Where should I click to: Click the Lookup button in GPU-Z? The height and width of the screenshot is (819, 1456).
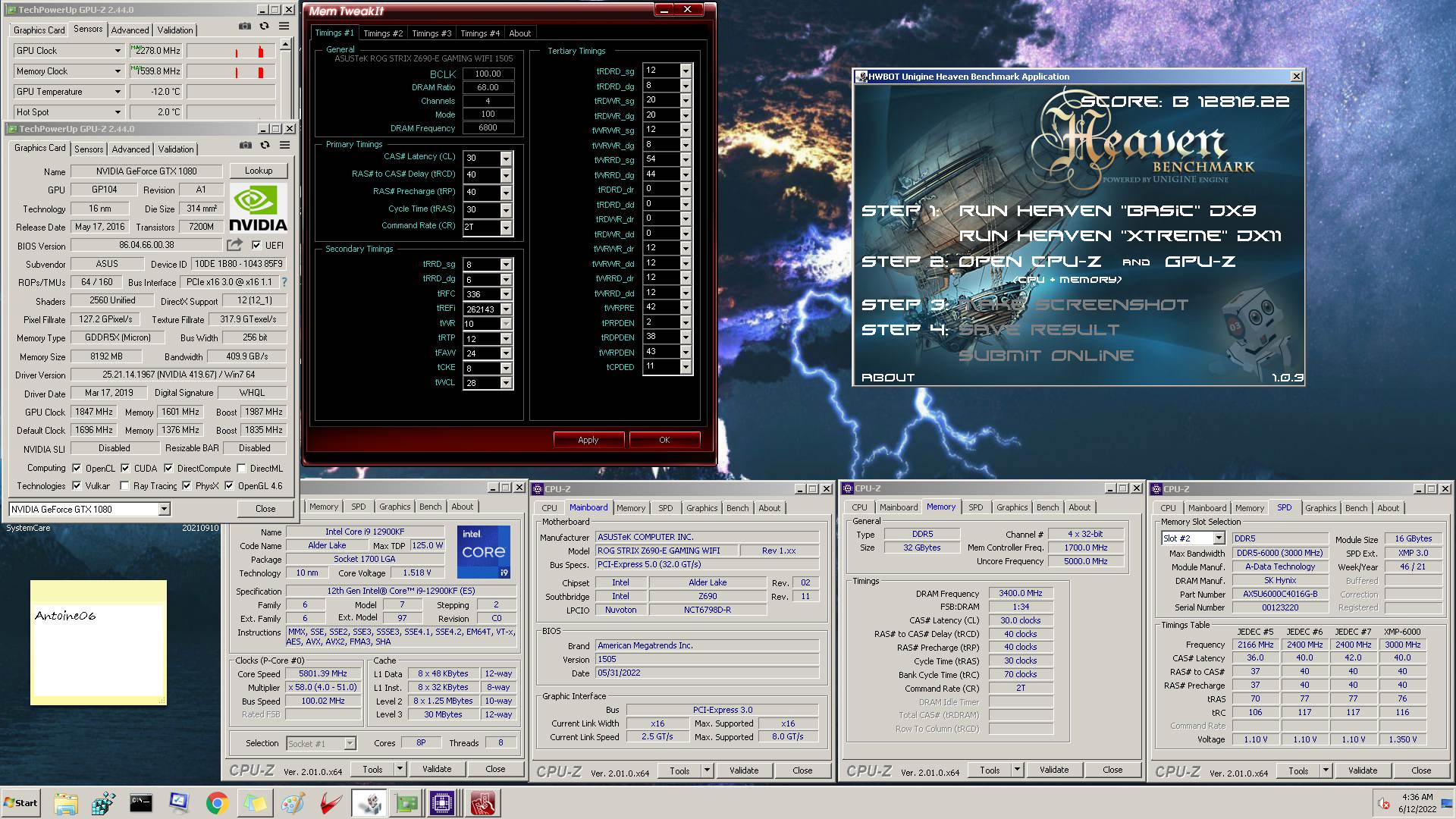[259, 171]
